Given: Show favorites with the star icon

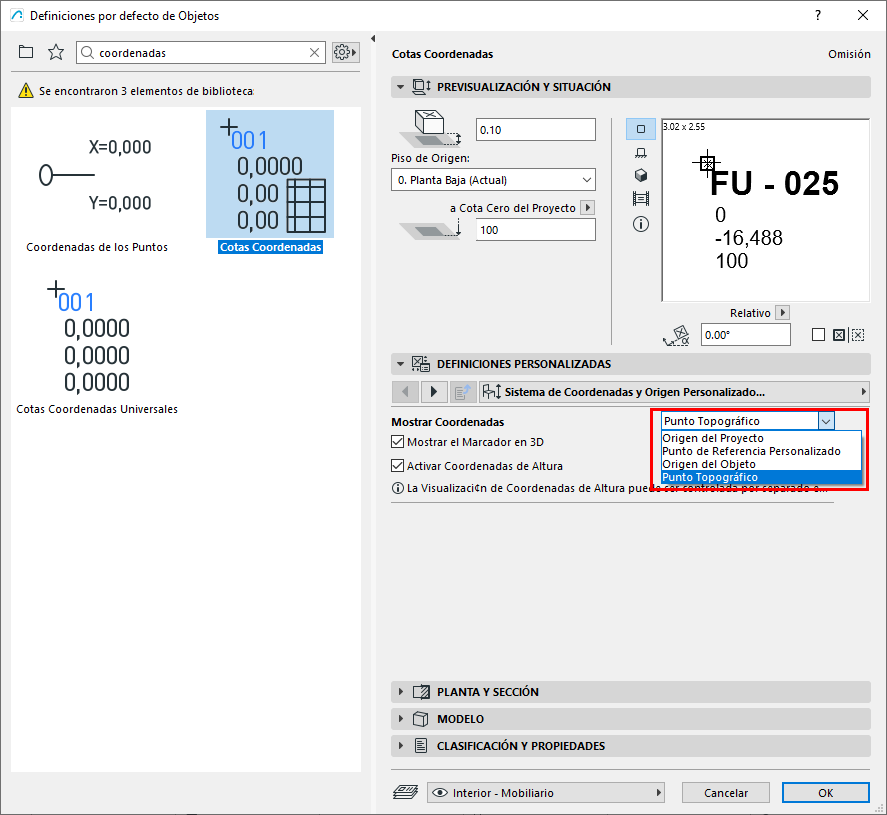Looking at the screenshot, I should point(55,52).
